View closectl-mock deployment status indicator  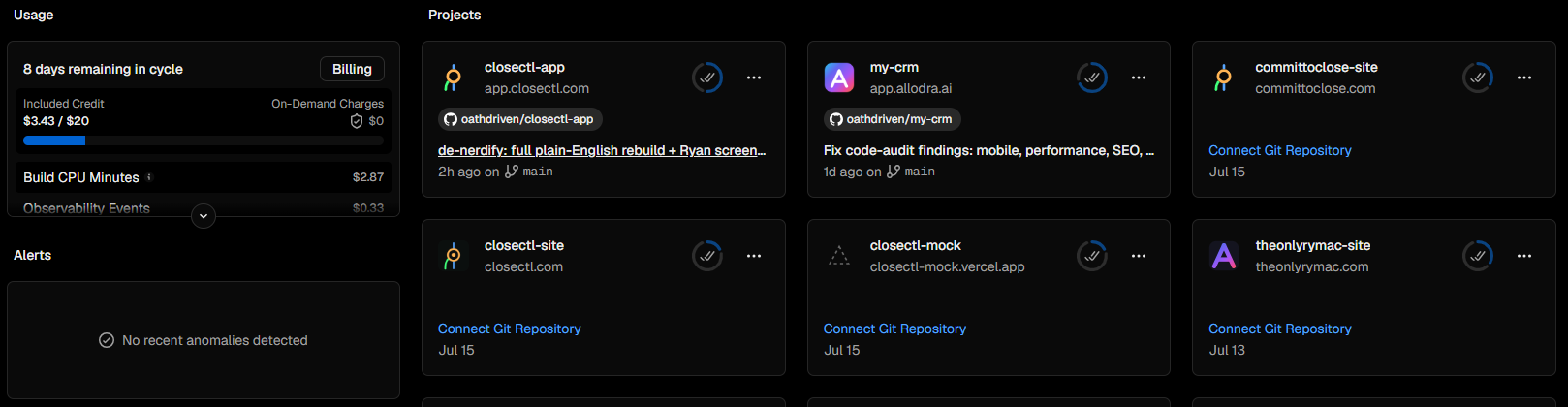1092,256
